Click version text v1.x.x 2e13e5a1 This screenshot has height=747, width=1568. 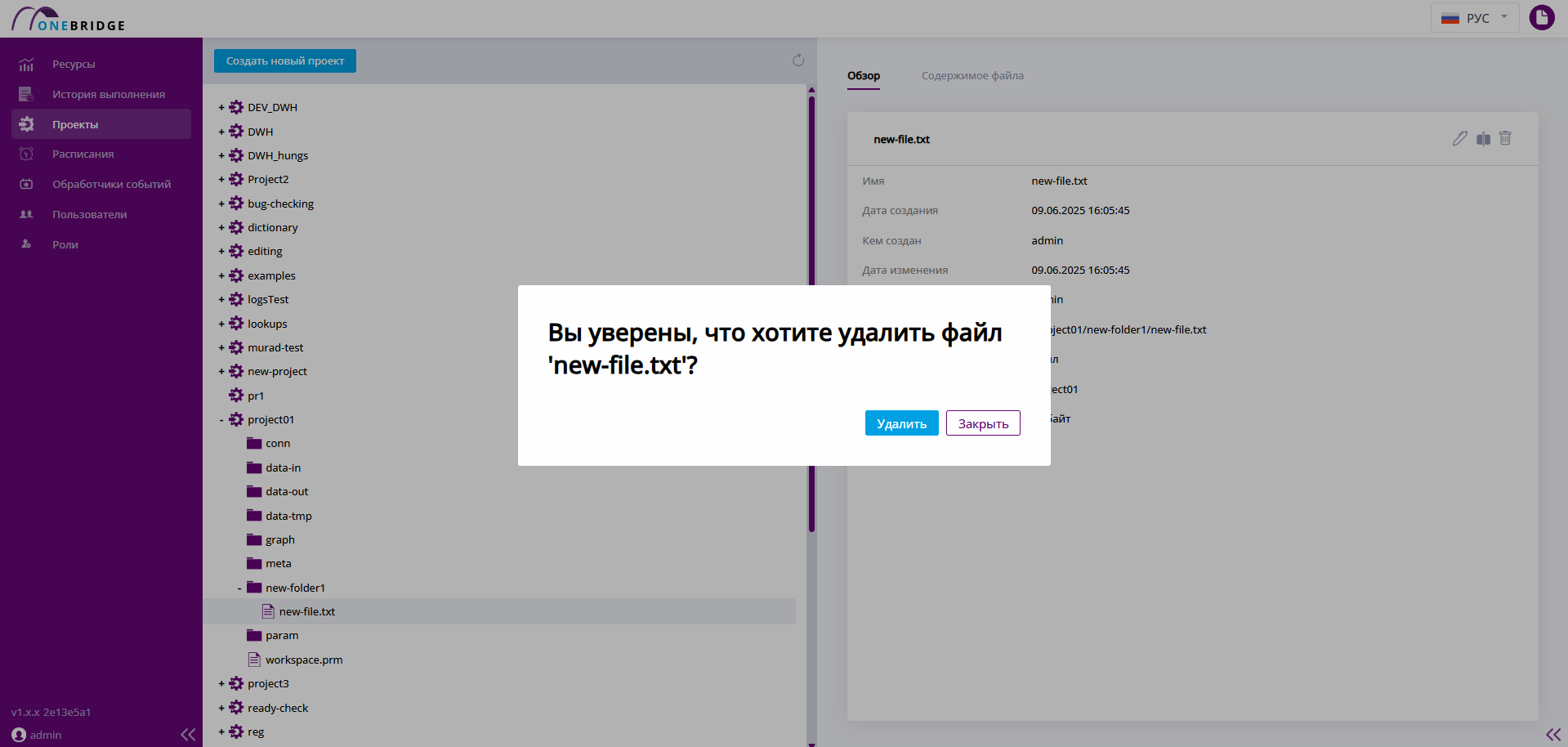coord(51,712)
